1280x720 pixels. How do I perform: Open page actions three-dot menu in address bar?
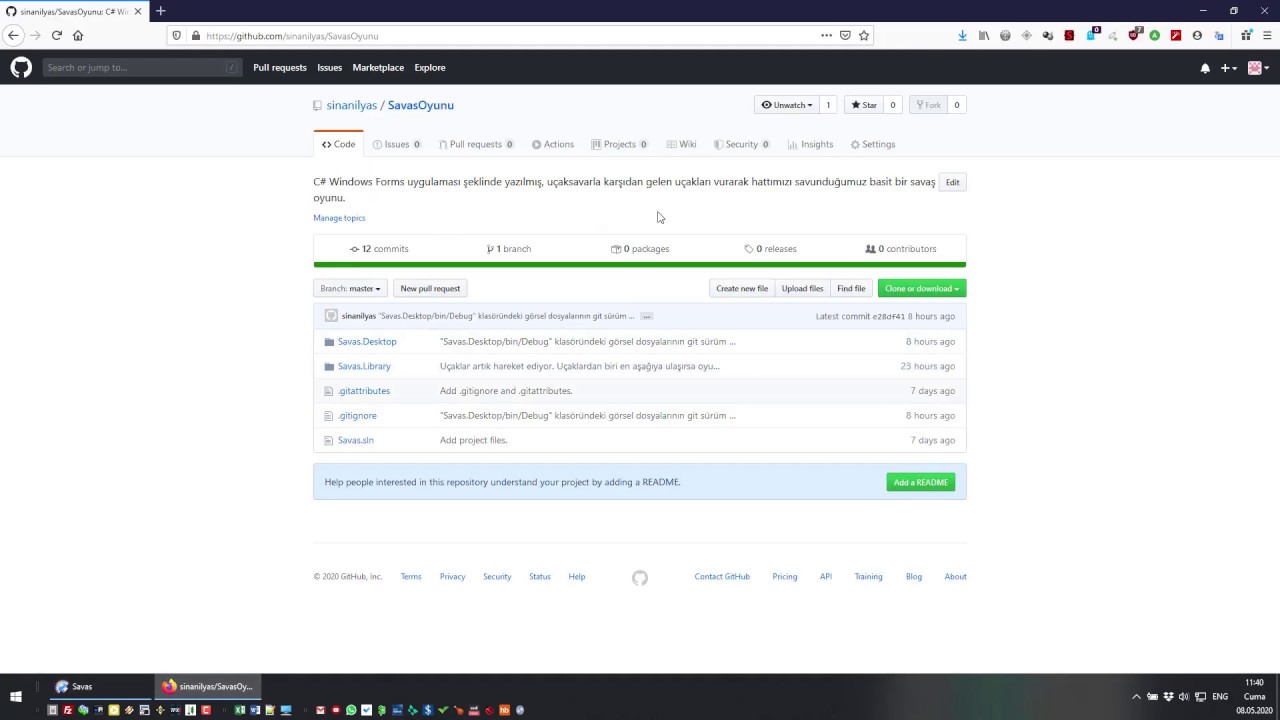click(x=826, y=35)
